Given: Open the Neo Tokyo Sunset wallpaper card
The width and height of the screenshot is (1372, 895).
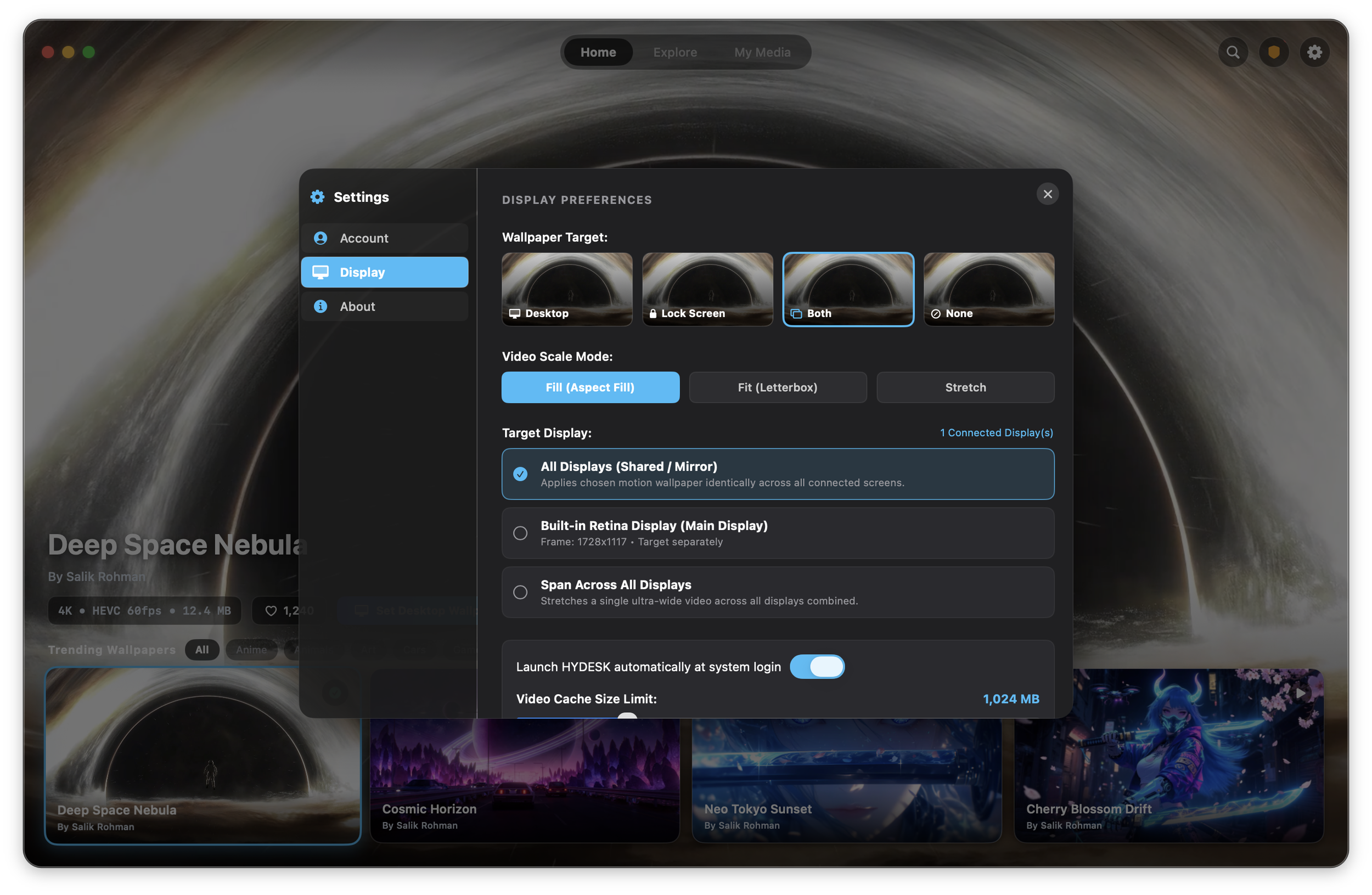Looking at the screenshot, I should click(x=846, y=756).
